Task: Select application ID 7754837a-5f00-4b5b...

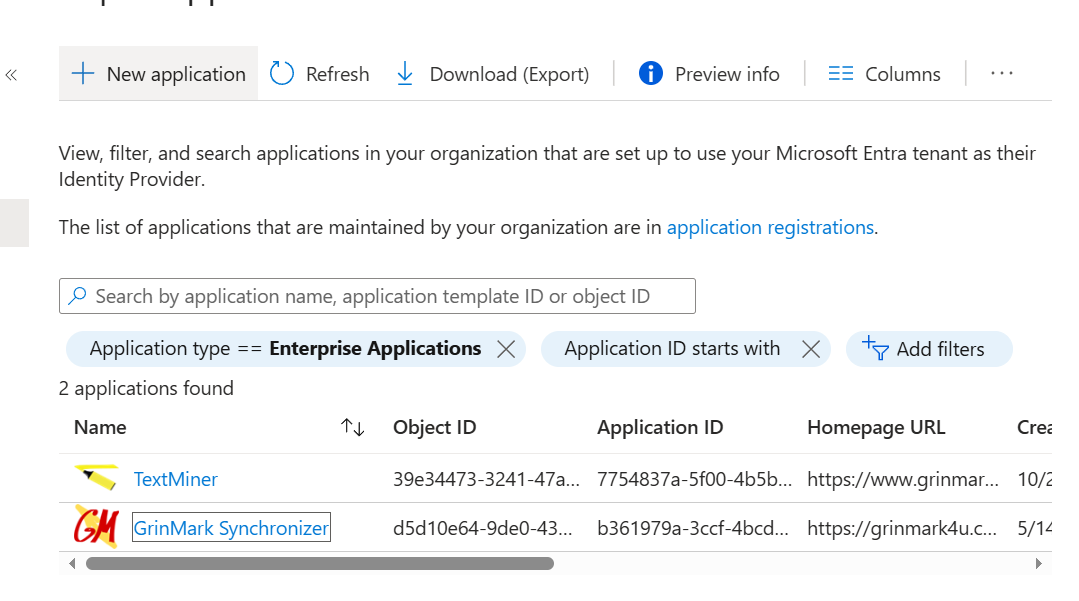Action: 694,479
